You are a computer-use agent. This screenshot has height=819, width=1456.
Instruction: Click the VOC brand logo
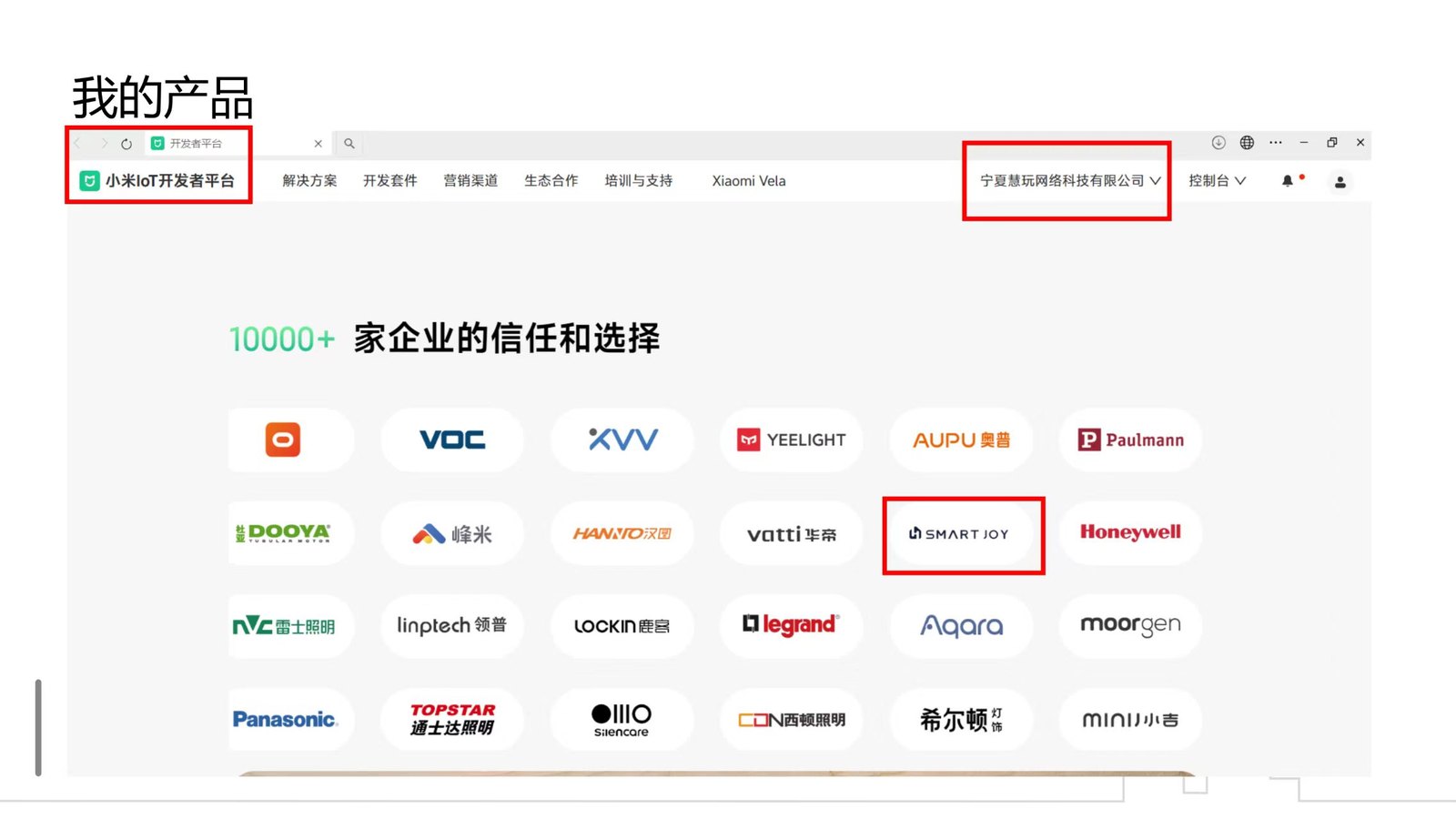[x=452, y=440]
